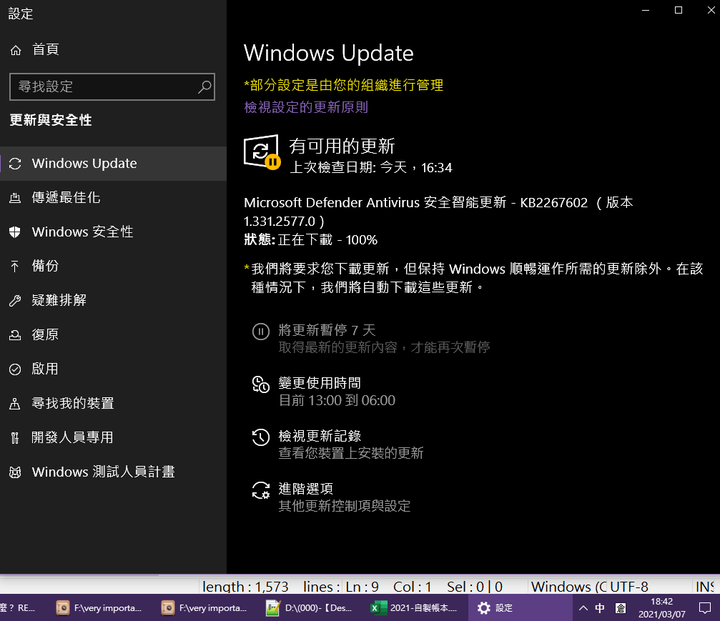Click the length : 1,573 status bar entry
This screenshot has height=621, width=720.
(x=245, y=587)
